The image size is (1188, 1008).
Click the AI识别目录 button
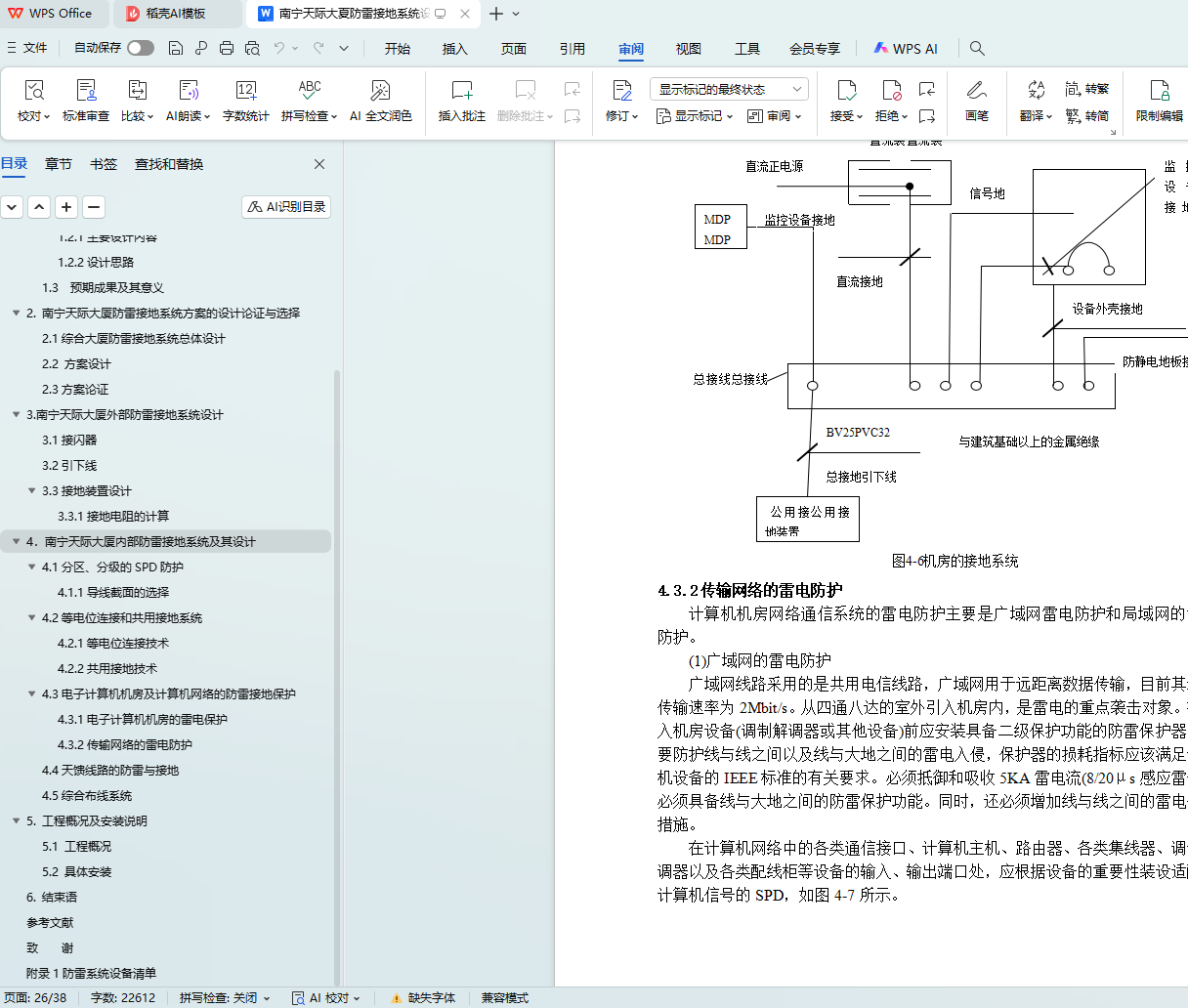286,207
